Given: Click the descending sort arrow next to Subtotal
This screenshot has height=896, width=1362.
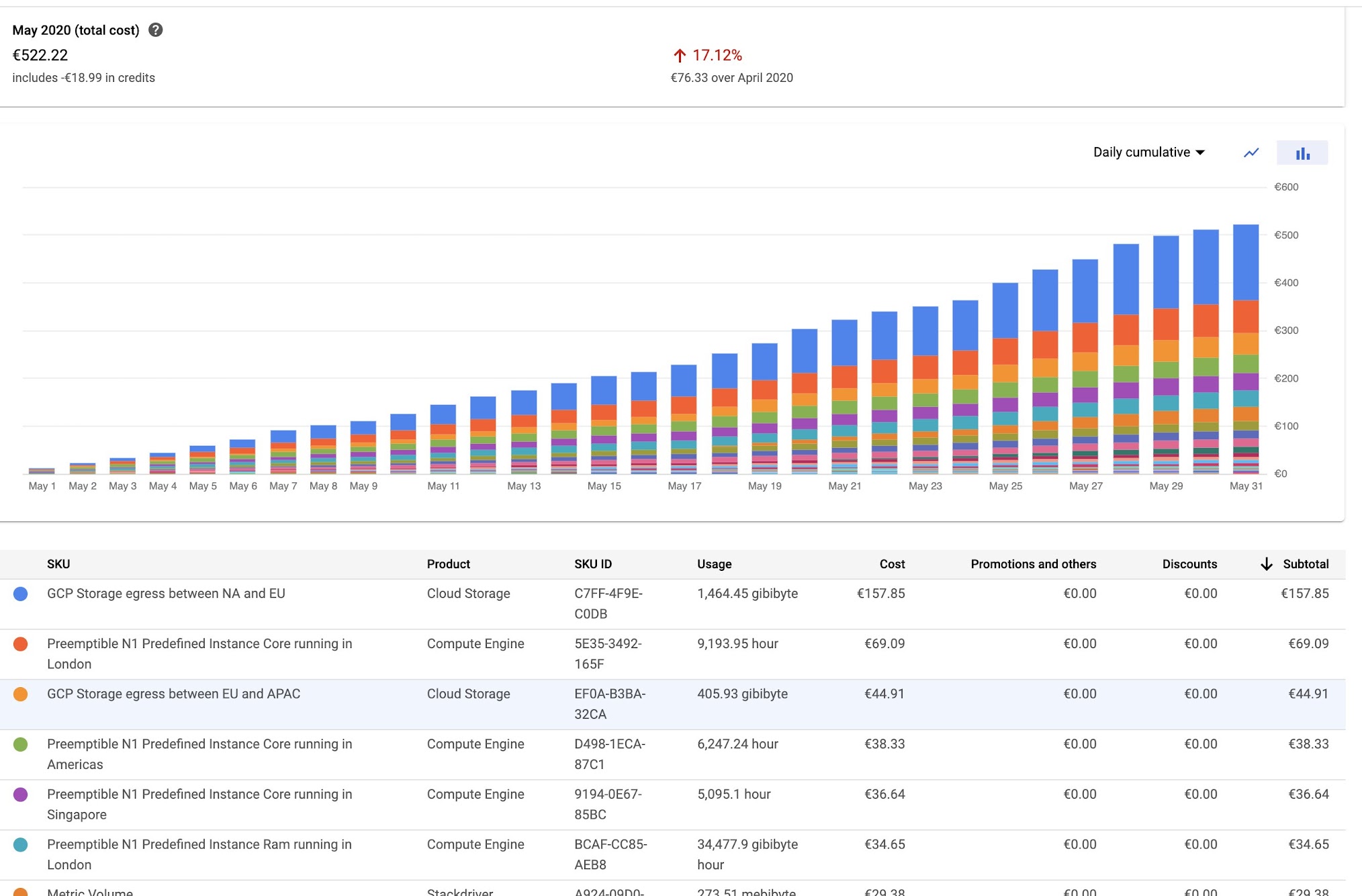Looking at the screenshot, I should coord(1266,564).
